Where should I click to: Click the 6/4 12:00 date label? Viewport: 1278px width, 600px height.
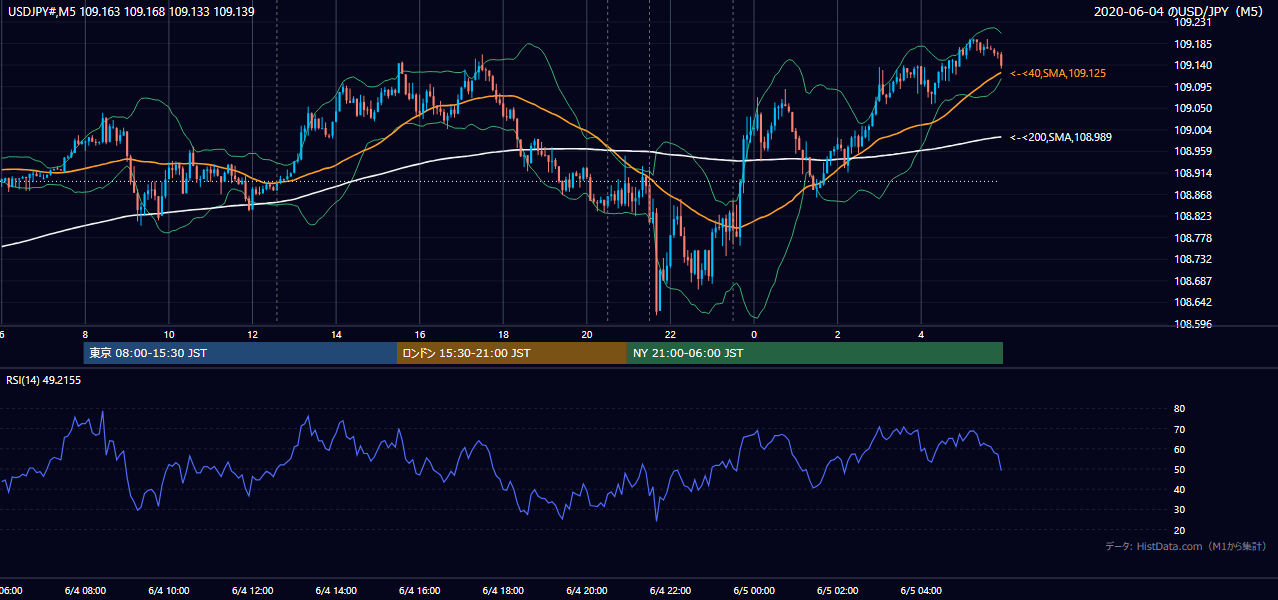(x=252, y=591)
